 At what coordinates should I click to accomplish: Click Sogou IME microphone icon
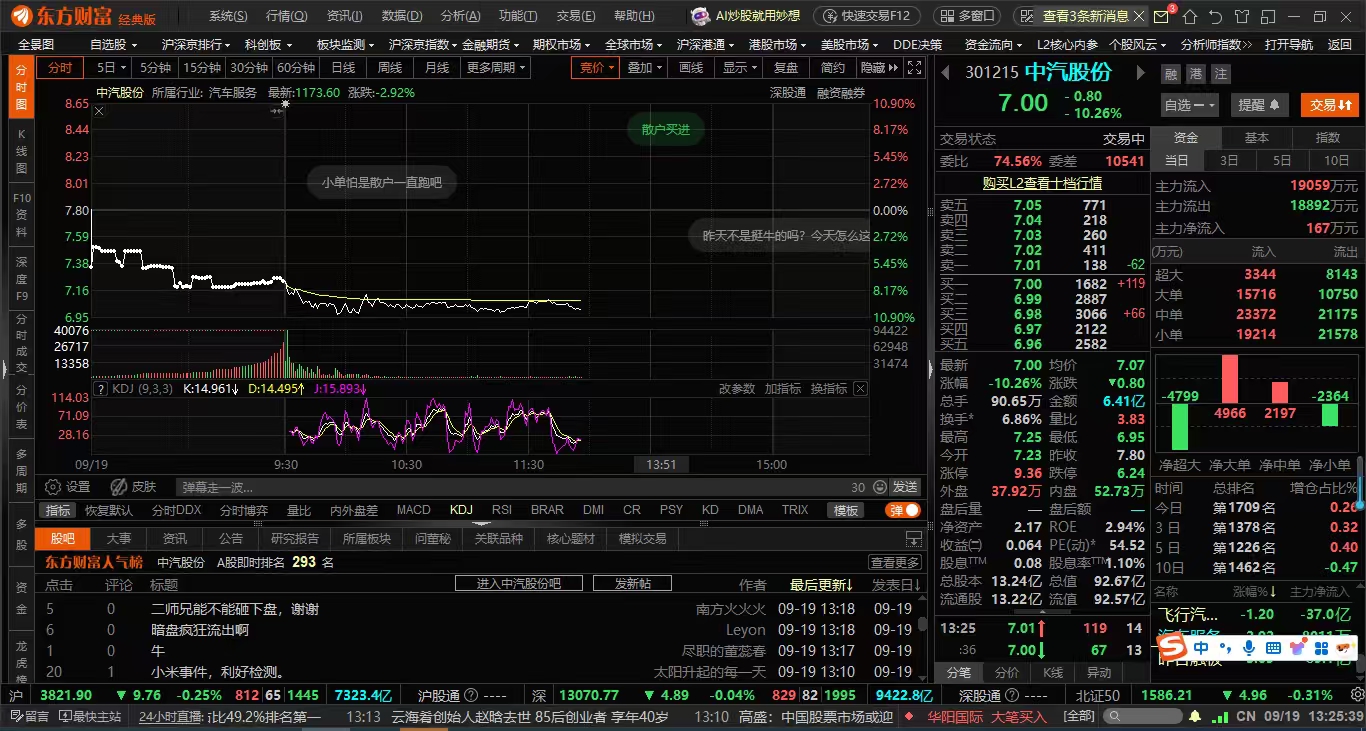1248,648
